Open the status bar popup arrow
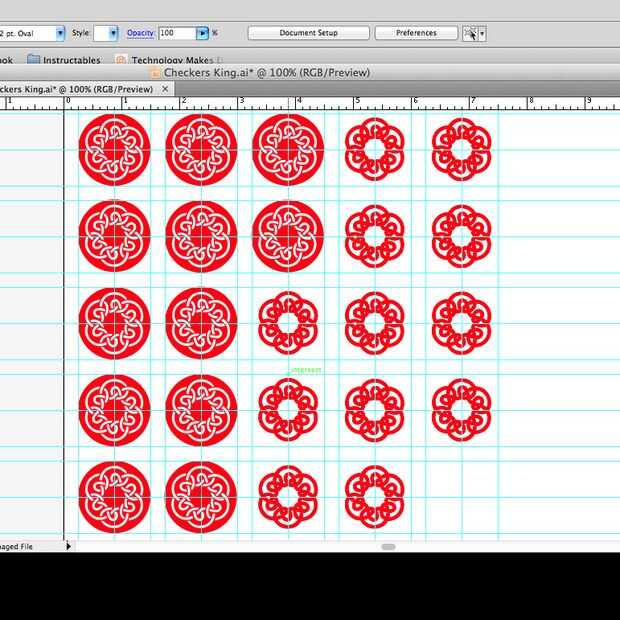This screenshot has width=620, height=620. tap(68, 546)
